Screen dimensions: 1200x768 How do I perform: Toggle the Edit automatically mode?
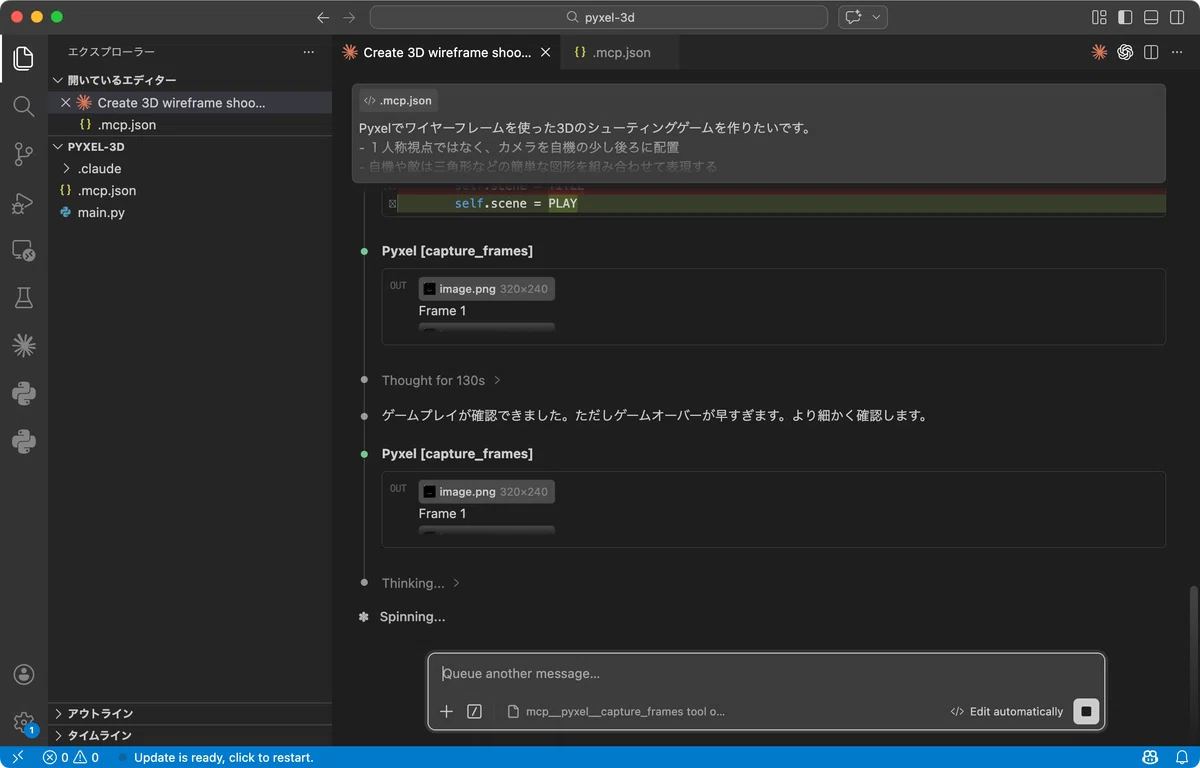[x=1006, y=711]
